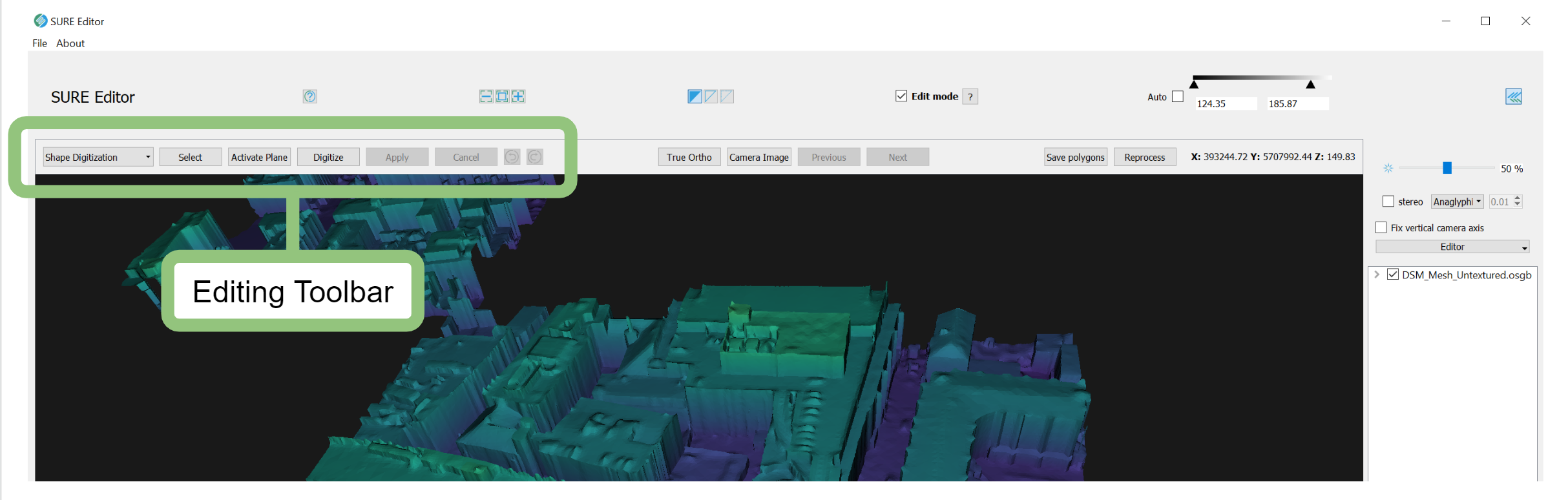The image size is (1568, 500).
Task: Enable the stereo checkbox
Action: 1388,201
